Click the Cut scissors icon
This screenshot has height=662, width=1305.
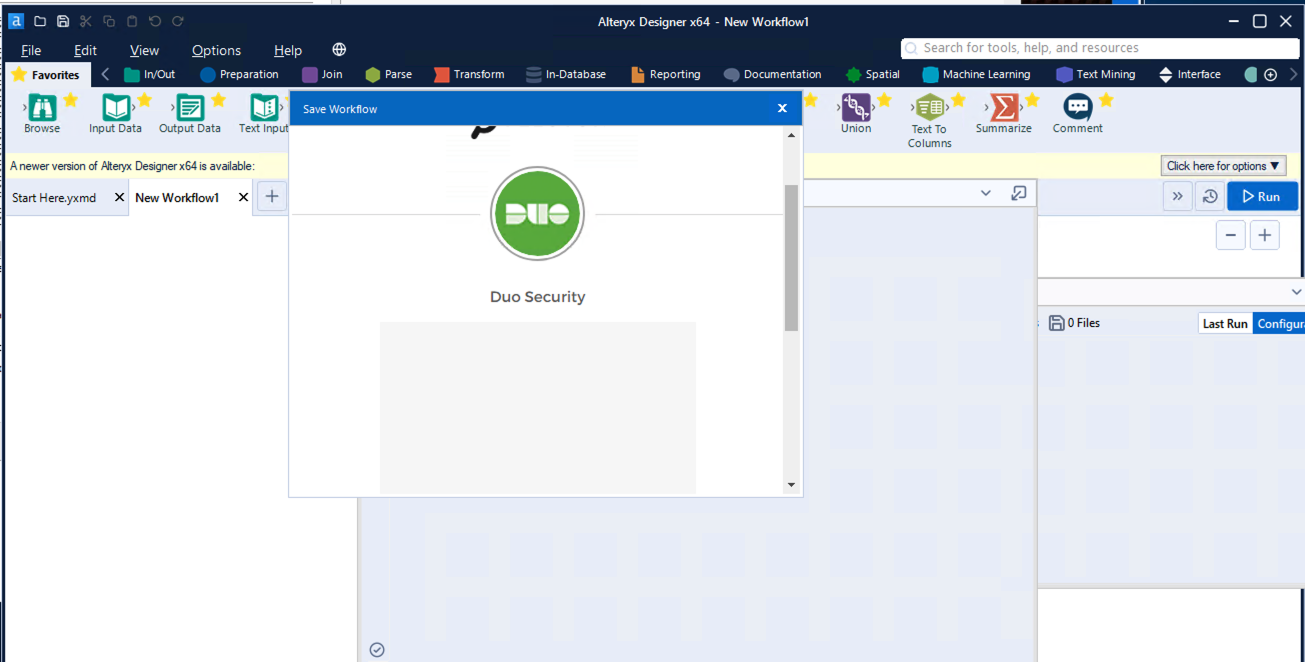(x=86, y=21)
